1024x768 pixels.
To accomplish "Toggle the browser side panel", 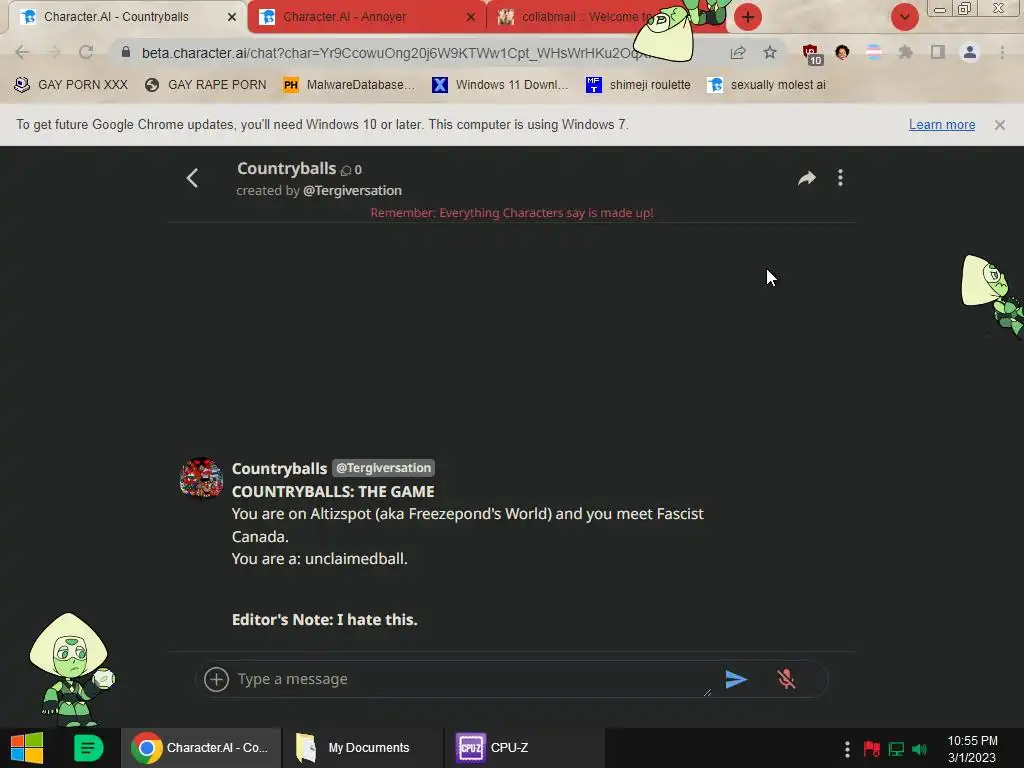I will click(x=938, y=52).
